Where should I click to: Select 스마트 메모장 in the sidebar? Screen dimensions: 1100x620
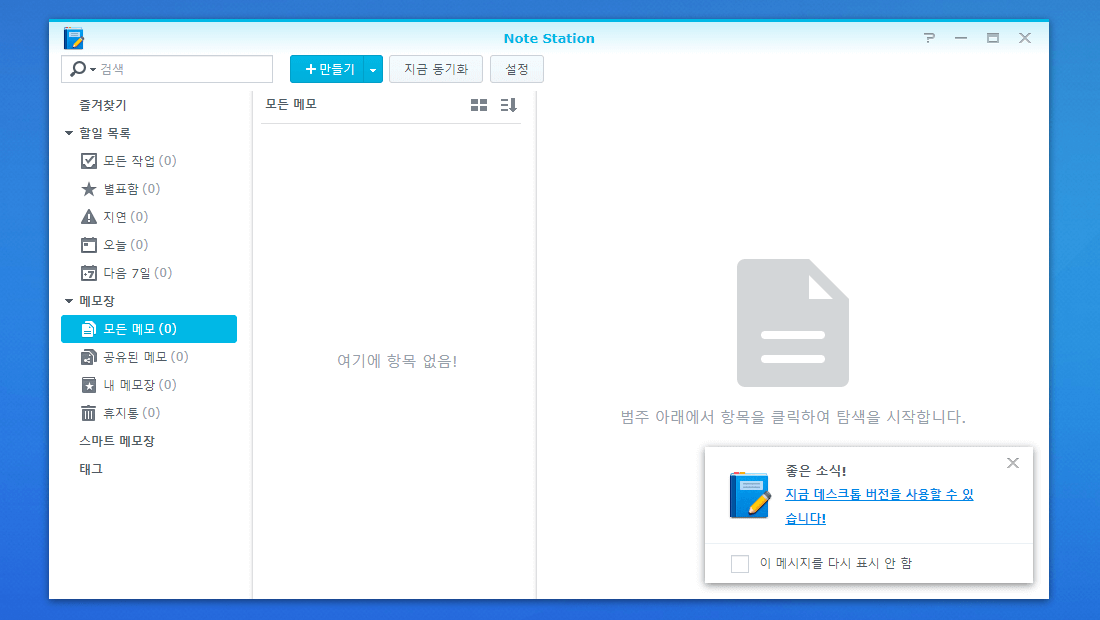116,441
